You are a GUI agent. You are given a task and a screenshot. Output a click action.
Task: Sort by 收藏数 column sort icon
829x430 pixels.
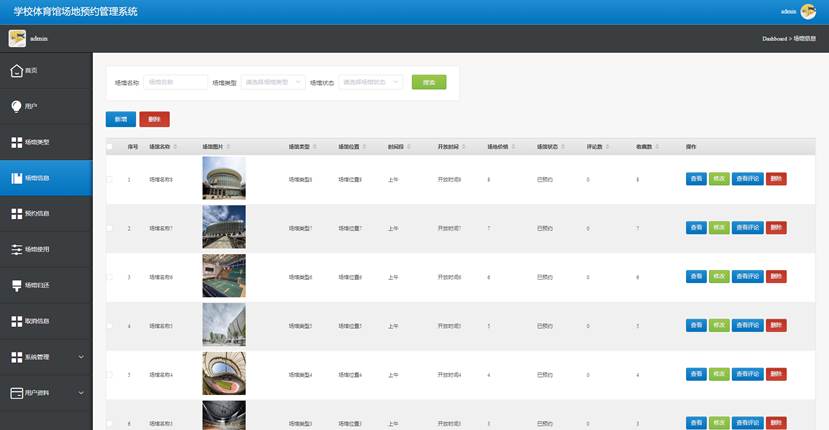657,147
